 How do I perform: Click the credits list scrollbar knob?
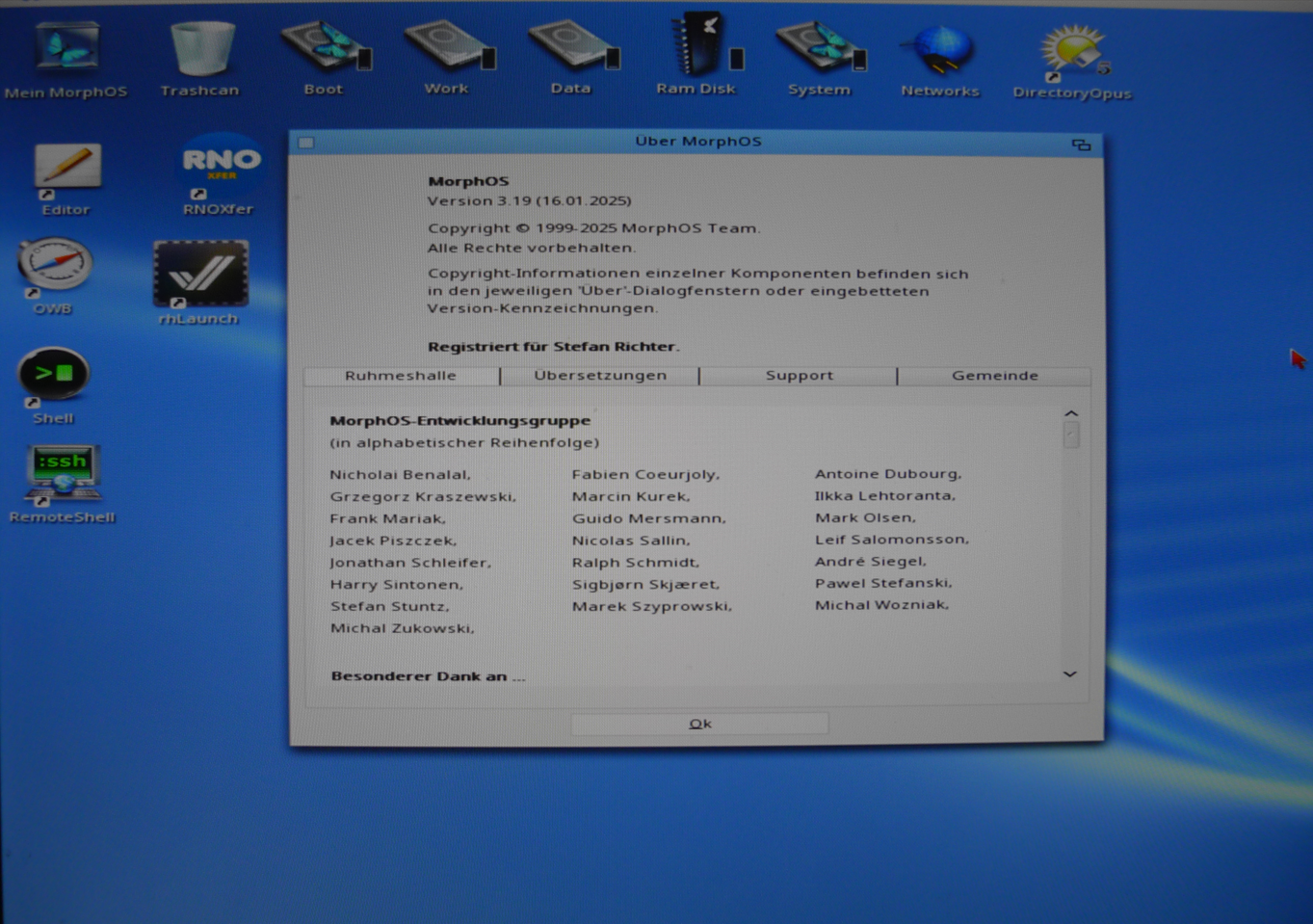1071,436
